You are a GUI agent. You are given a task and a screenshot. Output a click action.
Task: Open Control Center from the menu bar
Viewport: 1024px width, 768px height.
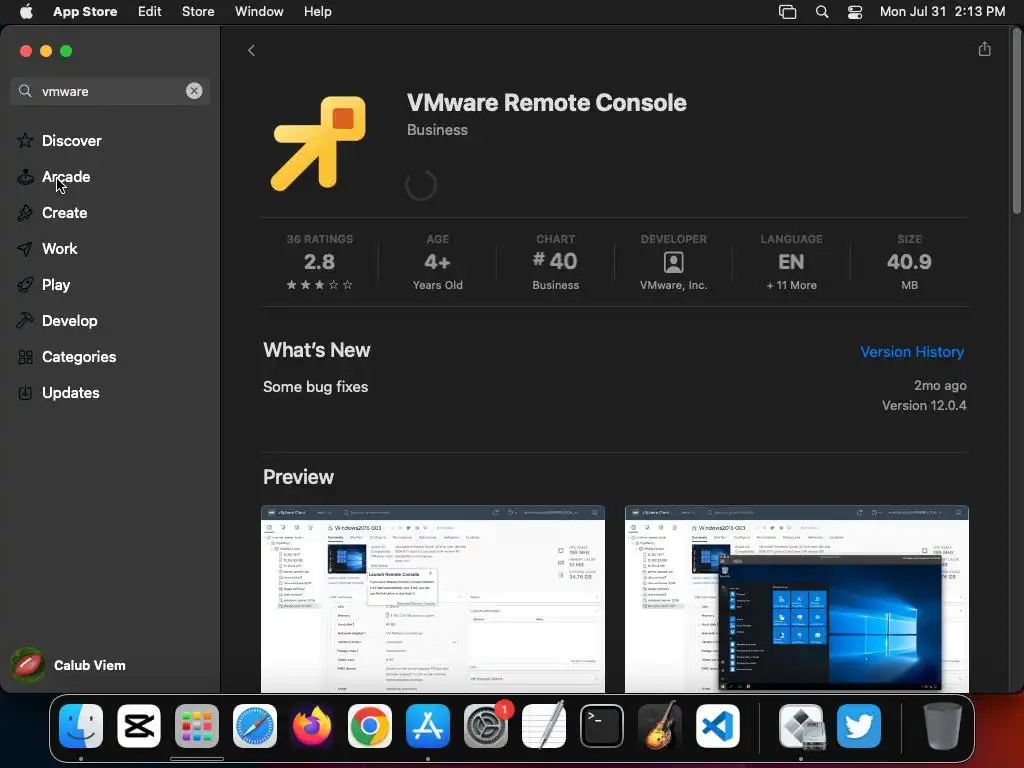click(855, 12)
